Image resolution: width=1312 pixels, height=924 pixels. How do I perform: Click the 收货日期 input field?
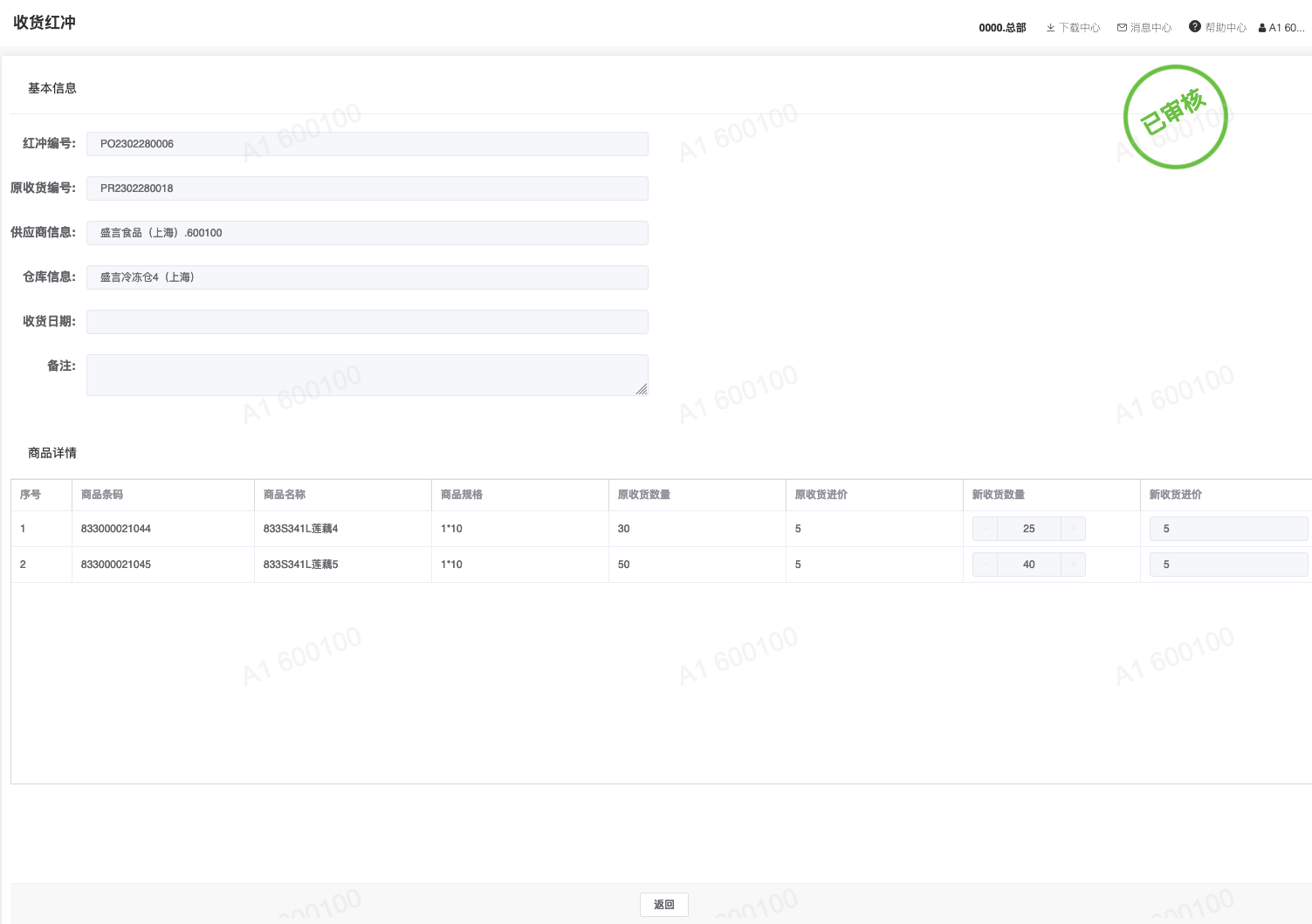tap(367, 322)
